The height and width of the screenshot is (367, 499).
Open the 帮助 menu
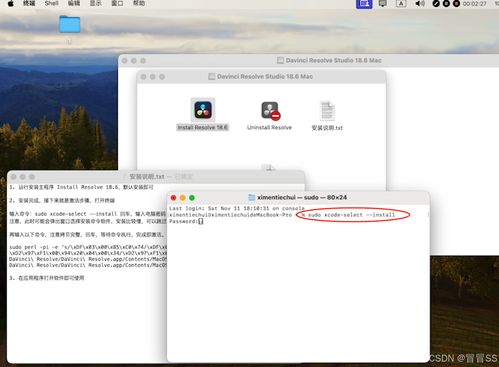(139, 3)
